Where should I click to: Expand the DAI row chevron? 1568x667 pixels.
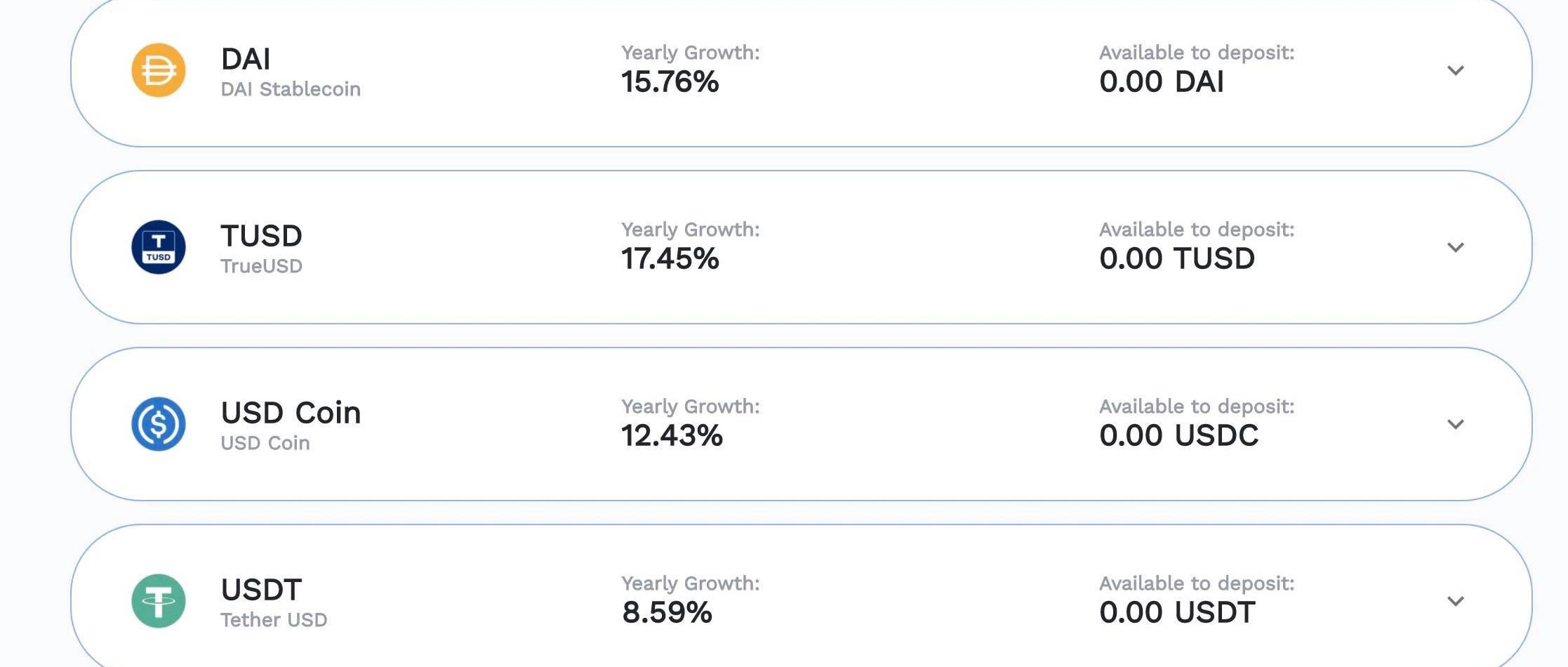(1456, 70)
